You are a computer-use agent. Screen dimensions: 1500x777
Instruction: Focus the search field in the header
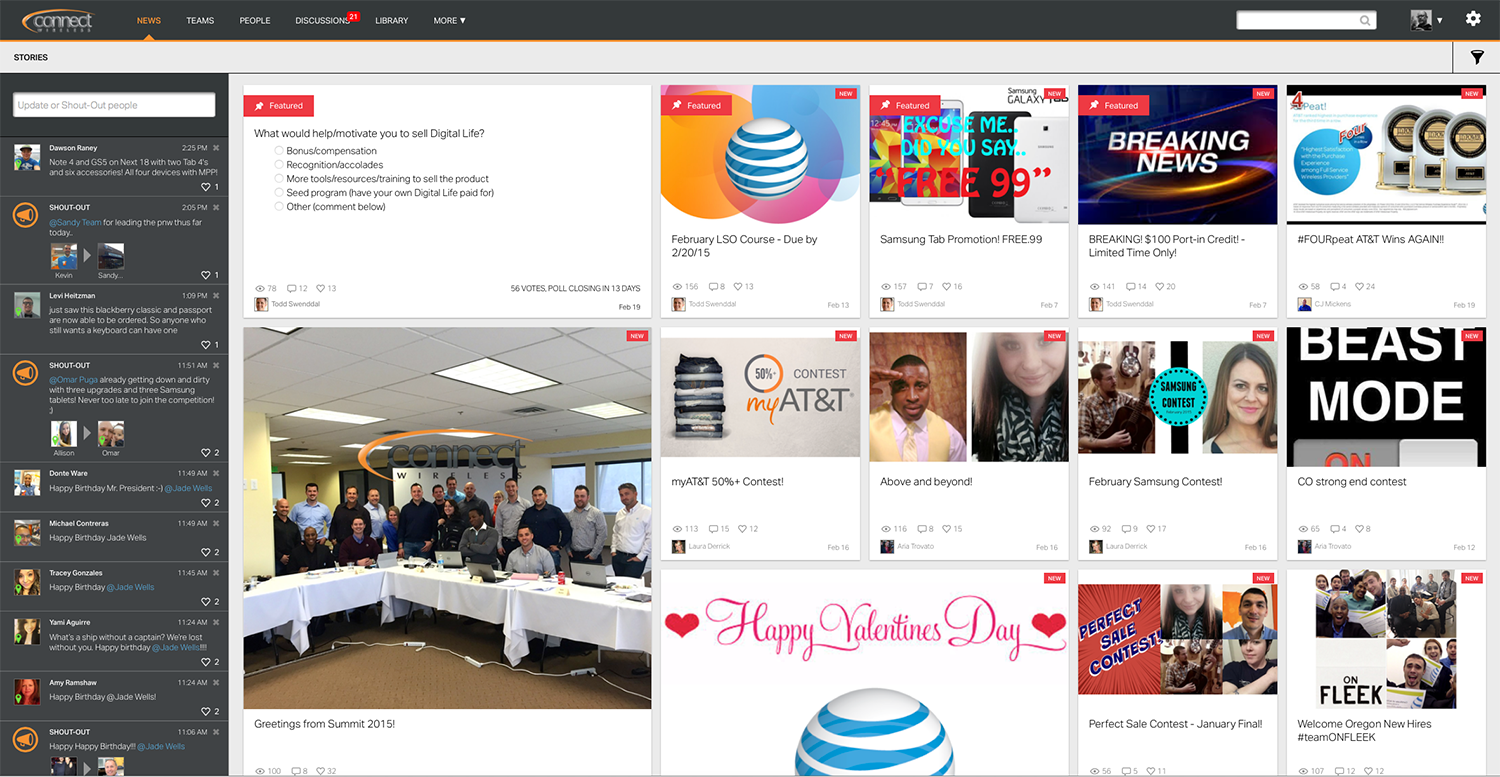[1306, 20]
